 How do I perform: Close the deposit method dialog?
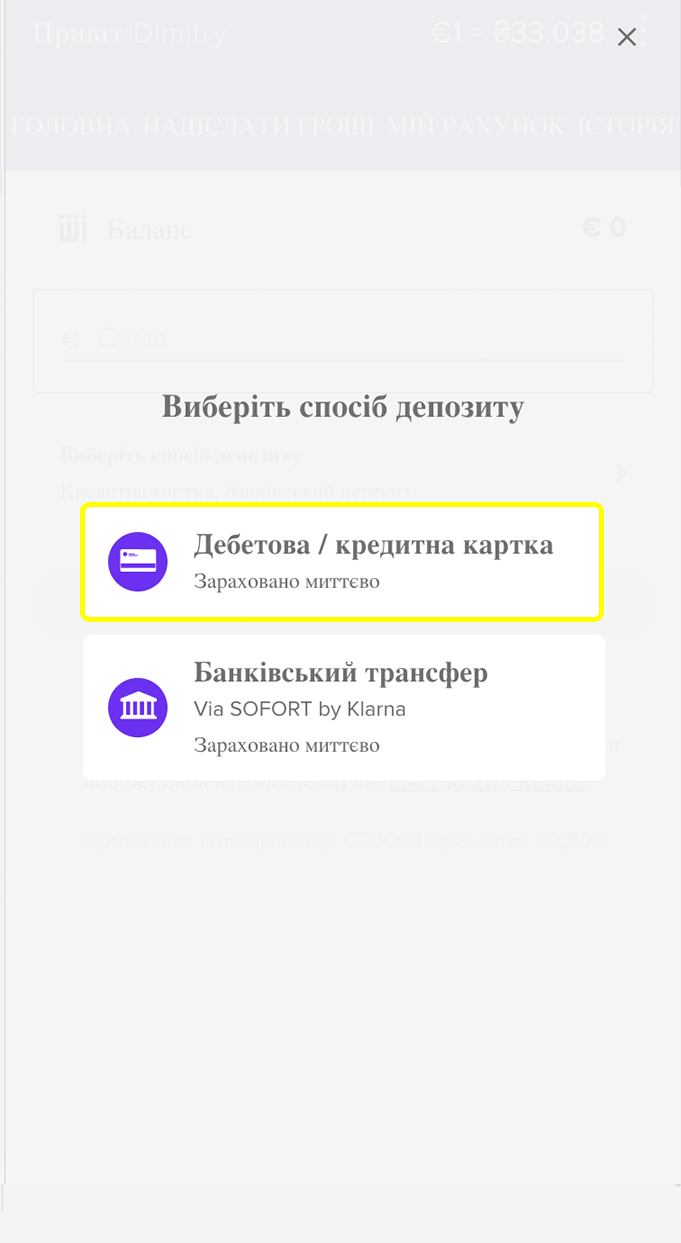coord(627,38)
